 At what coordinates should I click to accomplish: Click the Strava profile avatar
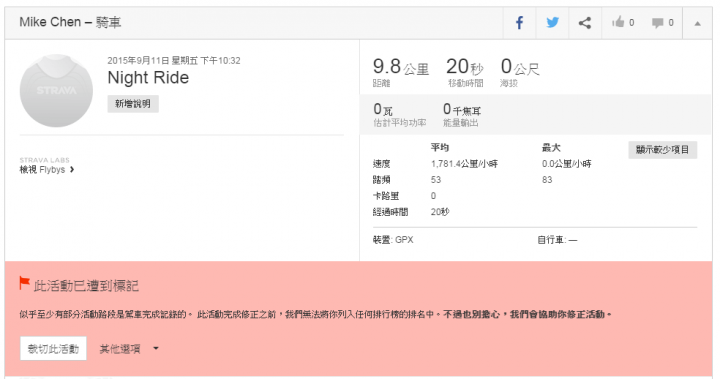click(x=56, y=91)
